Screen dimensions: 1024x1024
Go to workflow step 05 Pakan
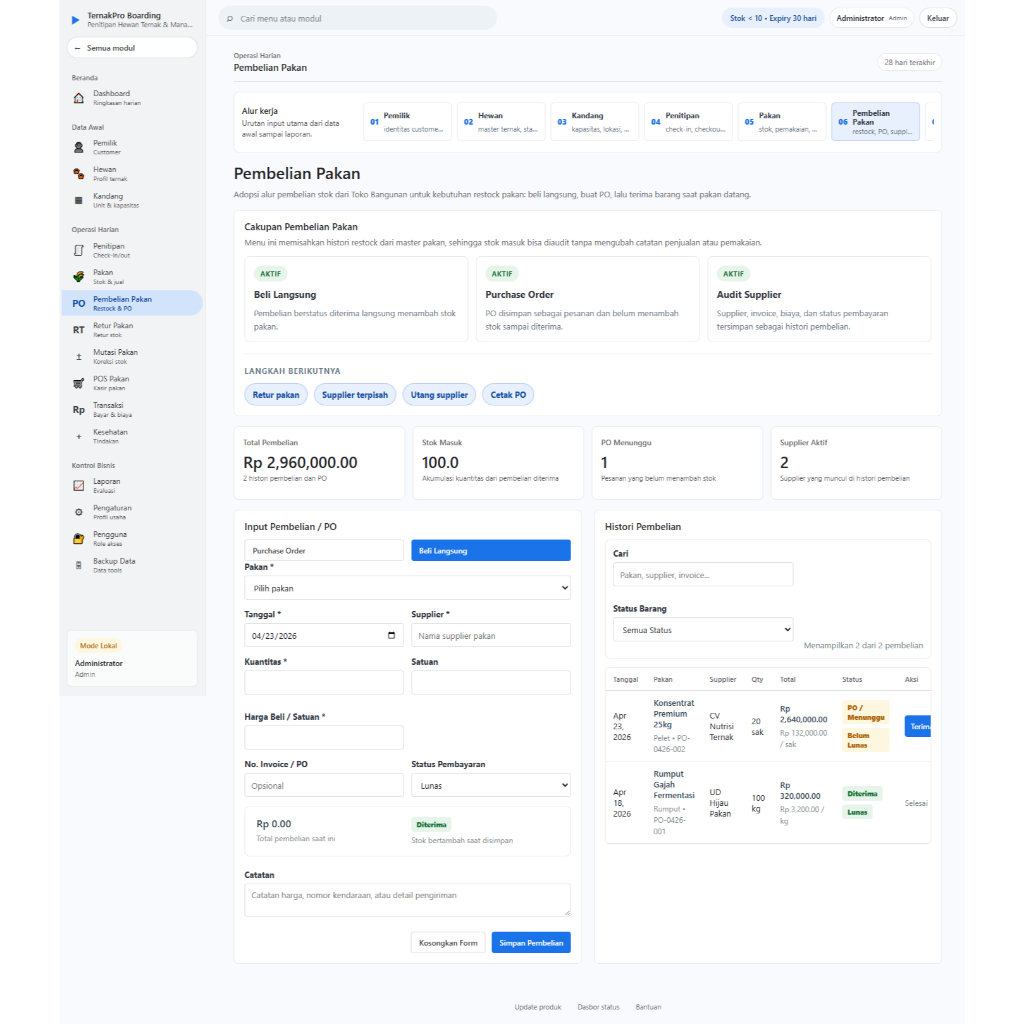[x=782, y=121]
